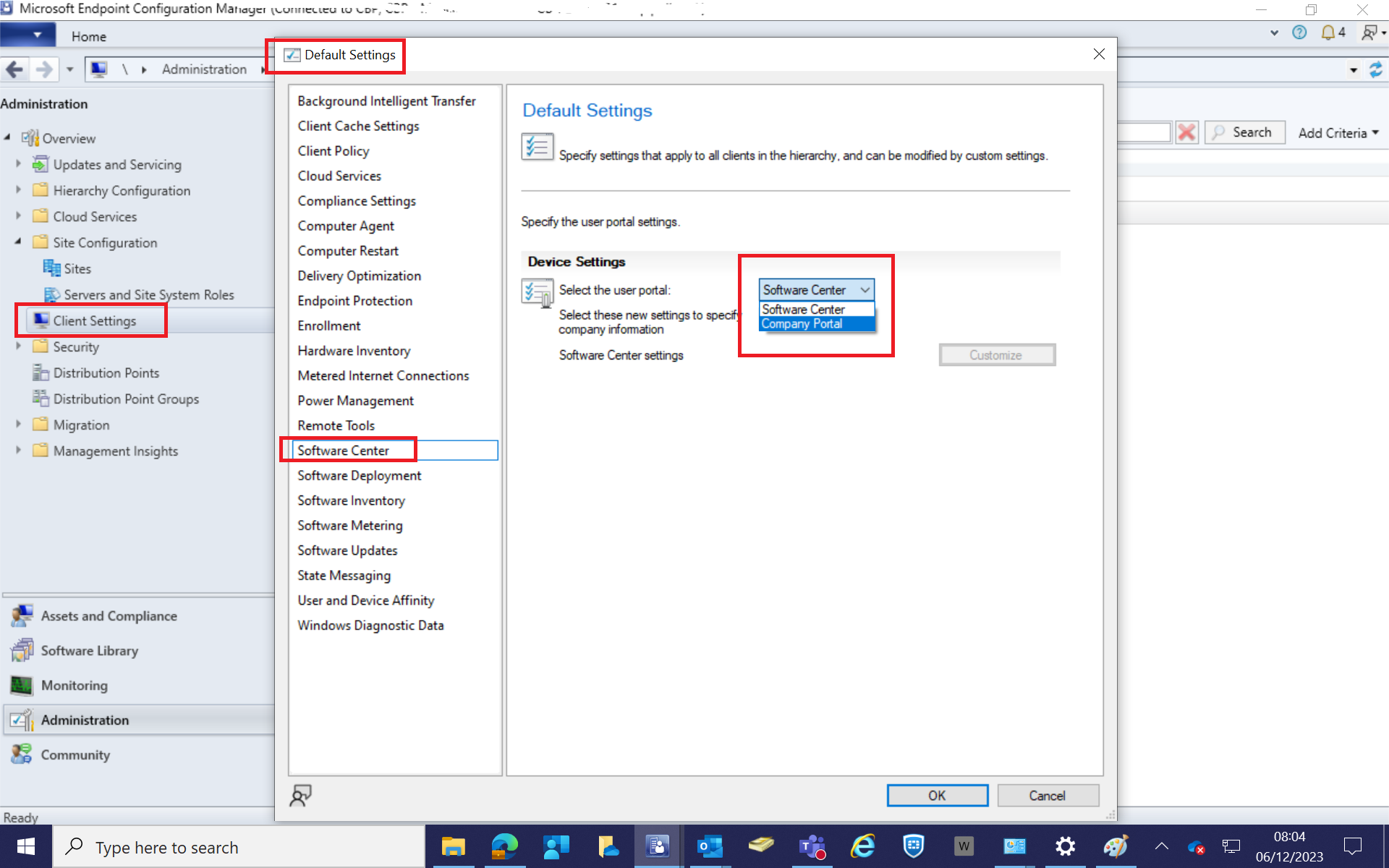Click the refresh icon in address bar
This screenshot has height=868, width=1389.
1376,69
